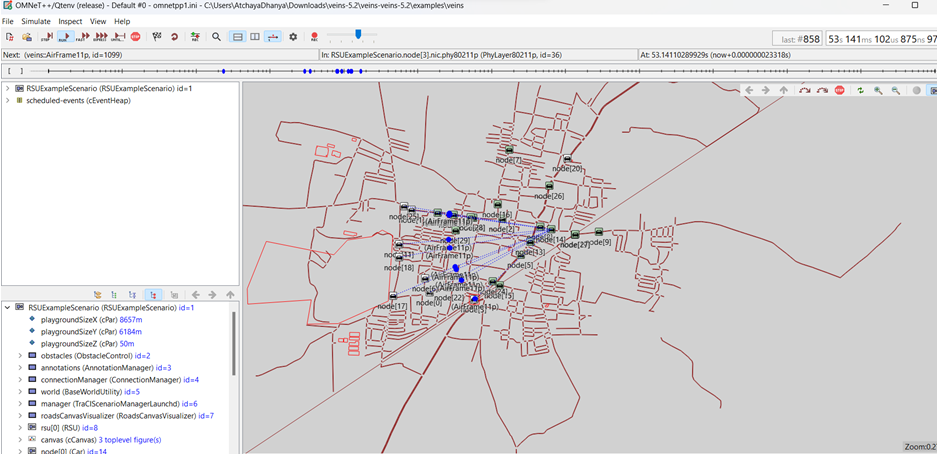
Task: Click the animation speed slider handle
Action: point(358,35)
